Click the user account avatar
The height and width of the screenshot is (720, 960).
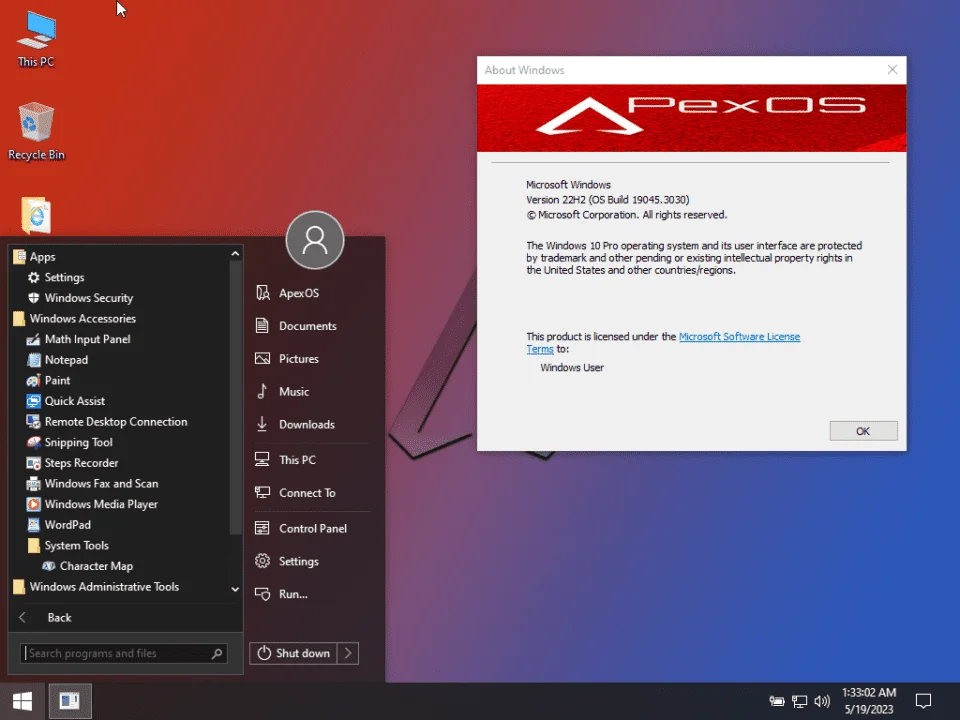tap(315, 240)
